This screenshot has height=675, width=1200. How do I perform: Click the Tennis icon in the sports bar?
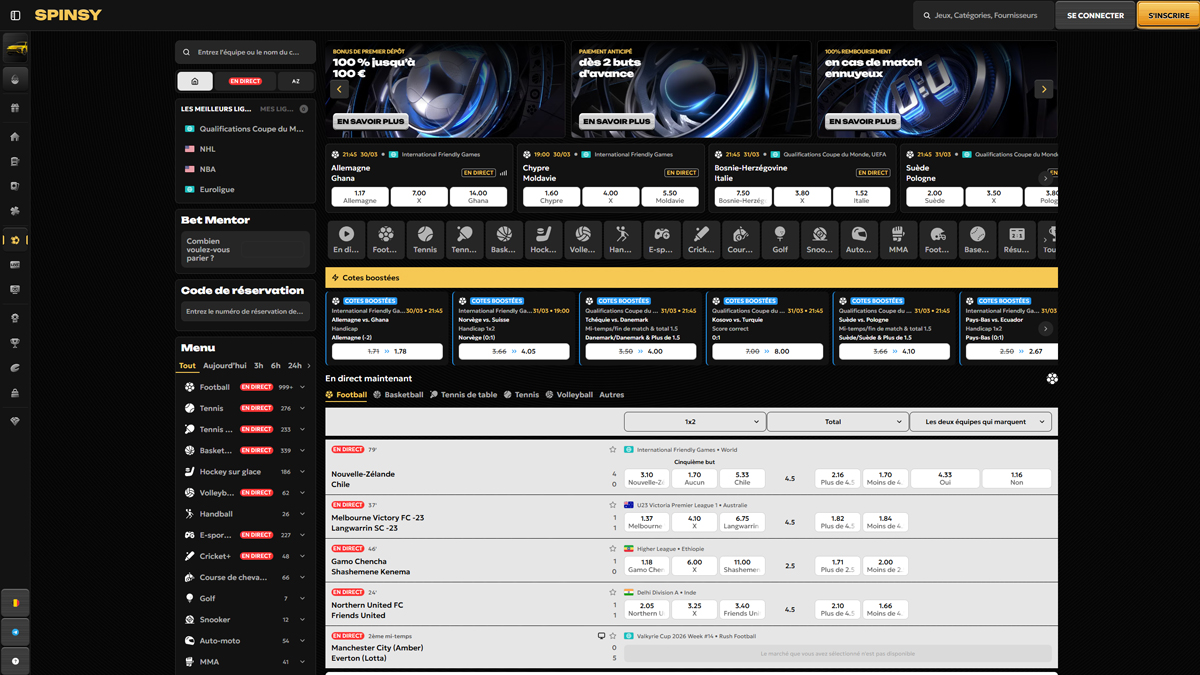point(425,239)
